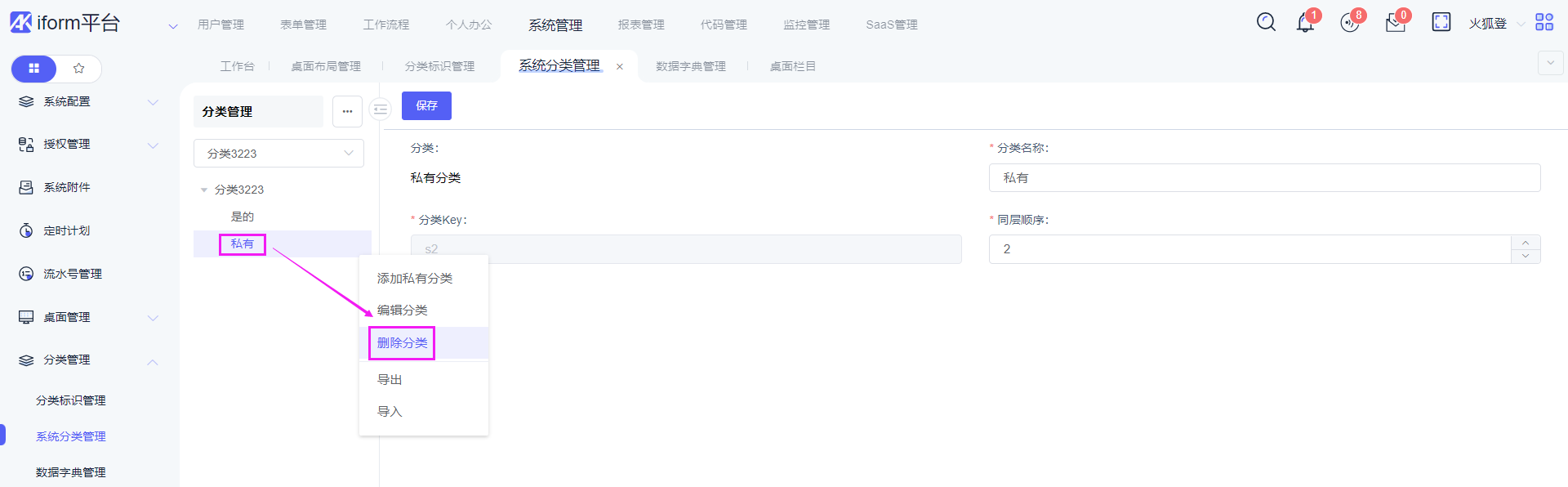Click the more options ellipsis button
Screen dimensions: 1568x487
point(347,112)
